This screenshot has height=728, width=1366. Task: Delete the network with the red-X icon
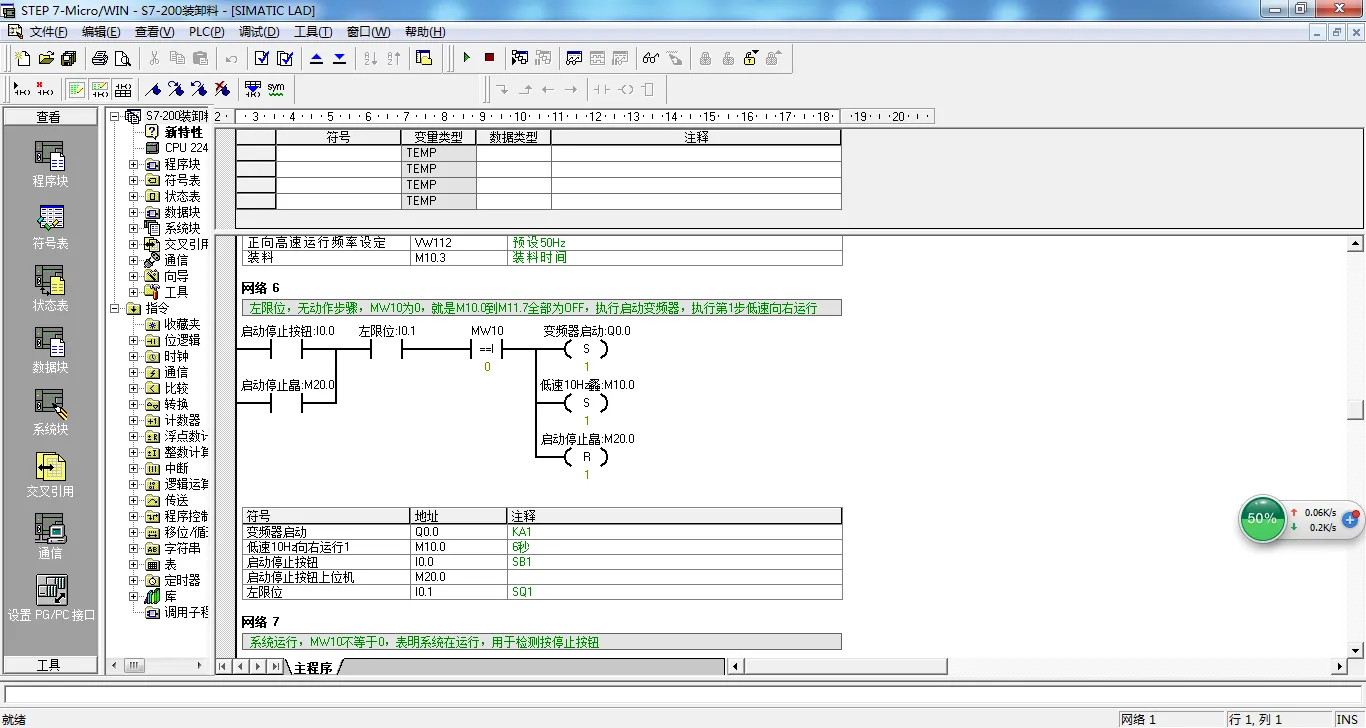[44, 89]
